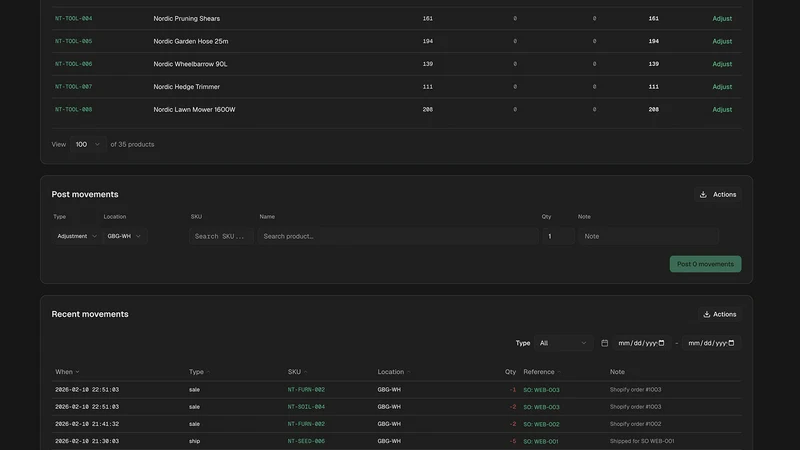Select 'of 35 products' count text

click(132, 144)
